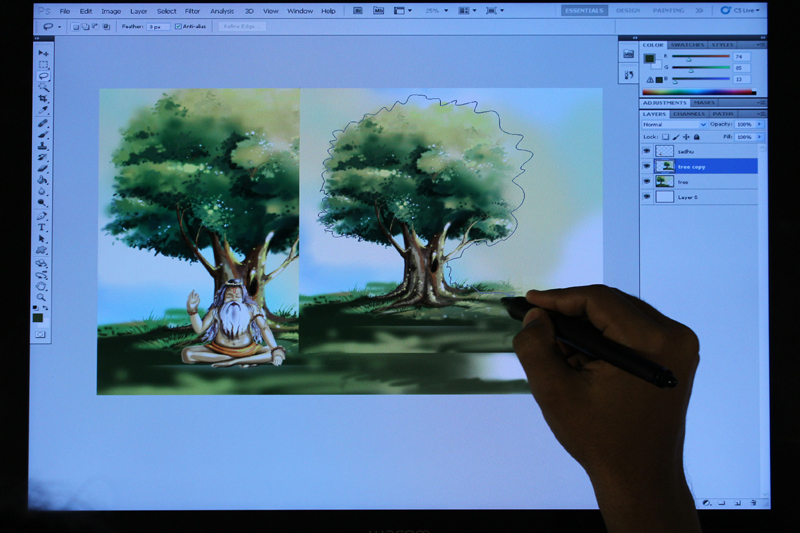Switch to the Channels tab

(688, 114)
